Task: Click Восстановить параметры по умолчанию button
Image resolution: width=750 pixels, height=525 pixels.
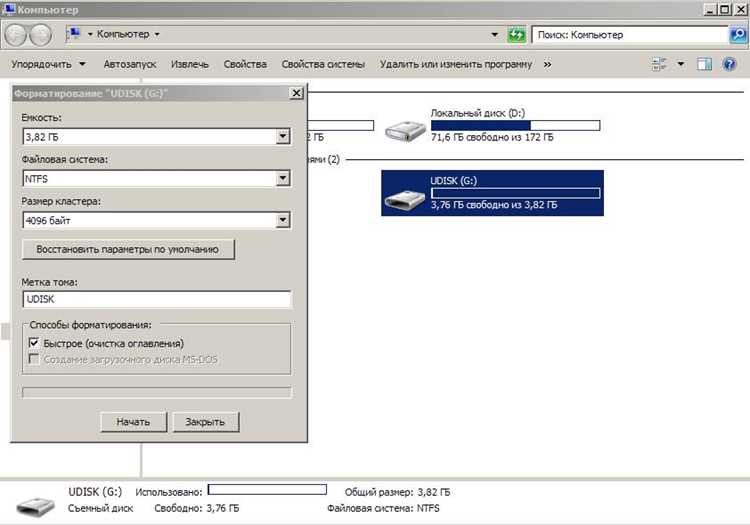Action: 128,249
